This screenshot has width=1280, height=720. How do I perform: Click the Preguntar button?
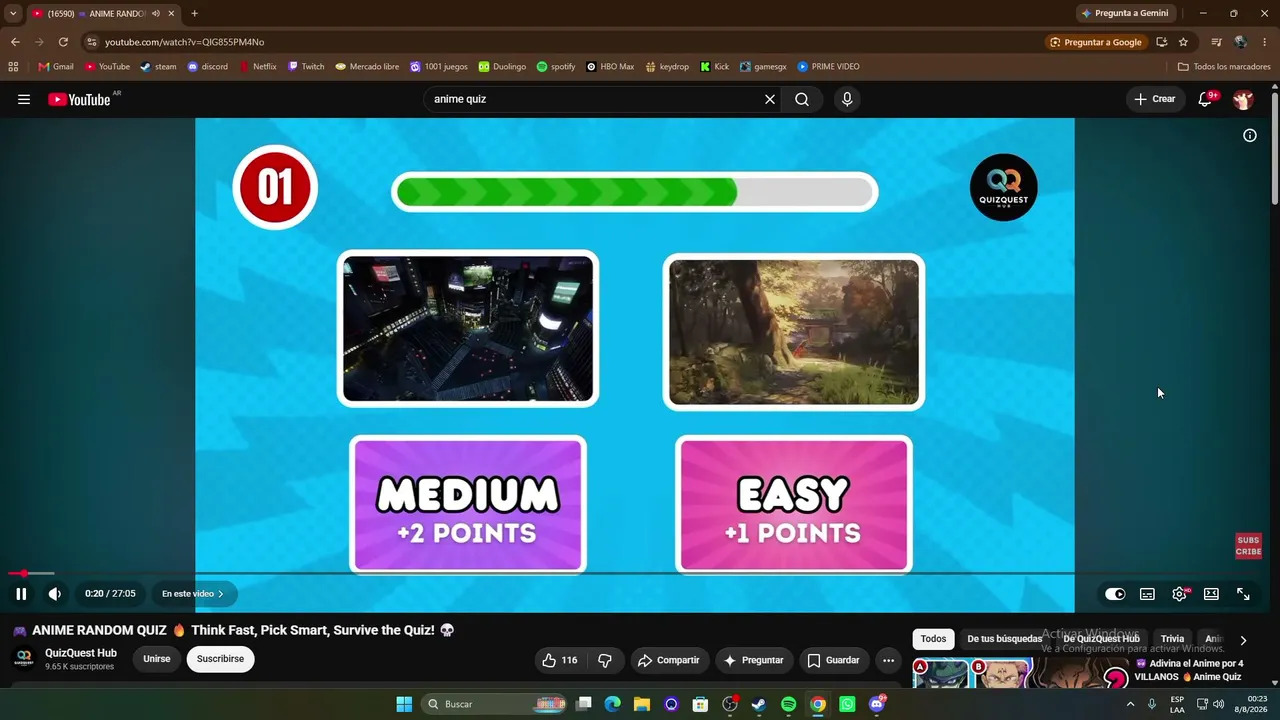point(753,660)
